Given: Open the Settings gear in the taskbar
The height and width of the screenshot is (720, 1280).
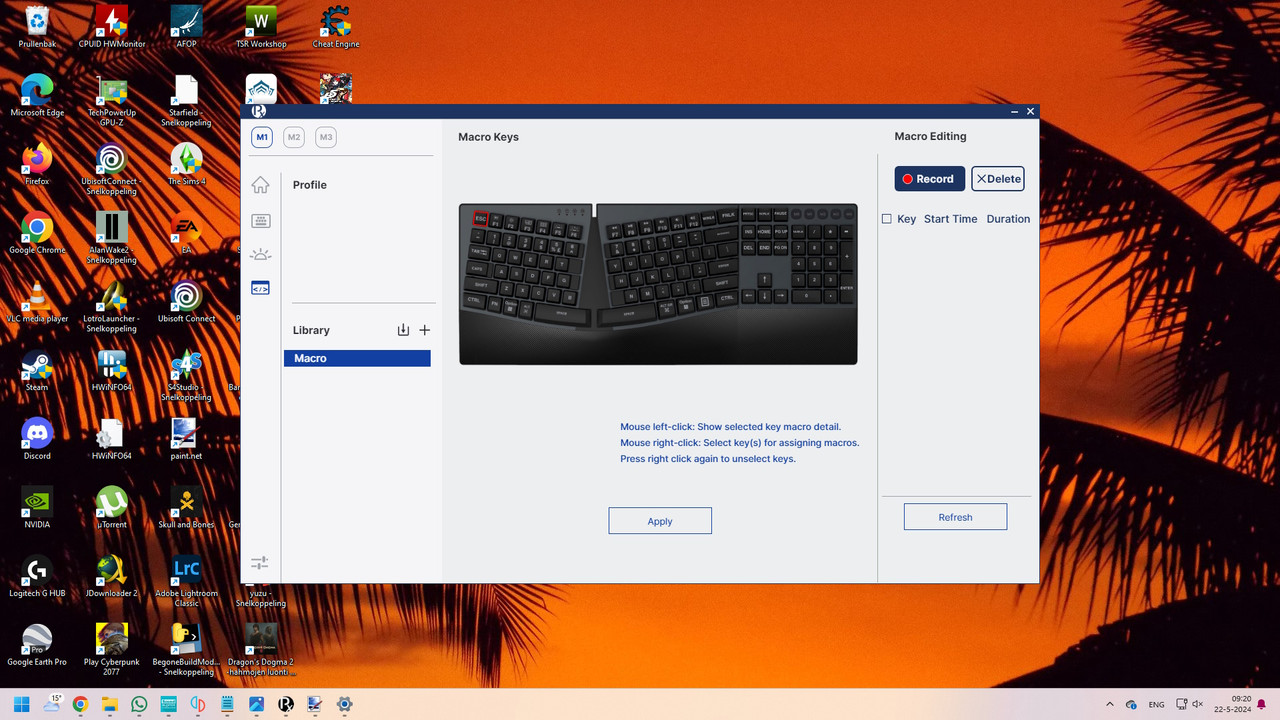Looking at the screenshot, I should [344, 704].
